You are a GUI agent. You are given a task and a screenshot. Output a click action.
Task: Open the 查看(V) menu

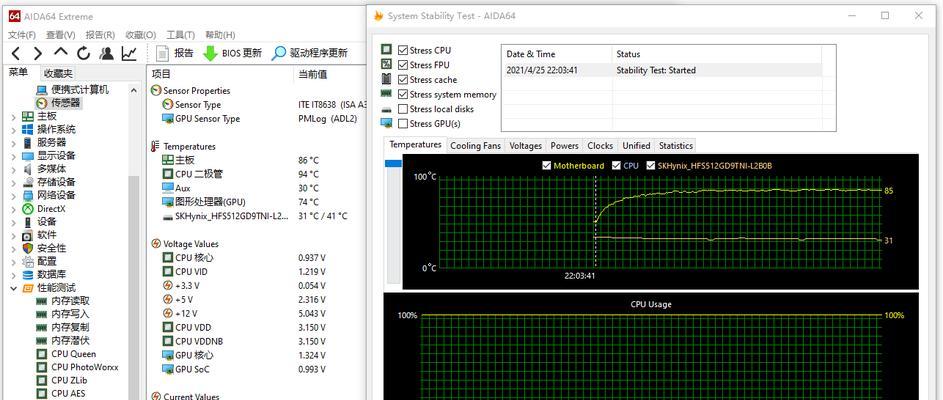[61, 35]
